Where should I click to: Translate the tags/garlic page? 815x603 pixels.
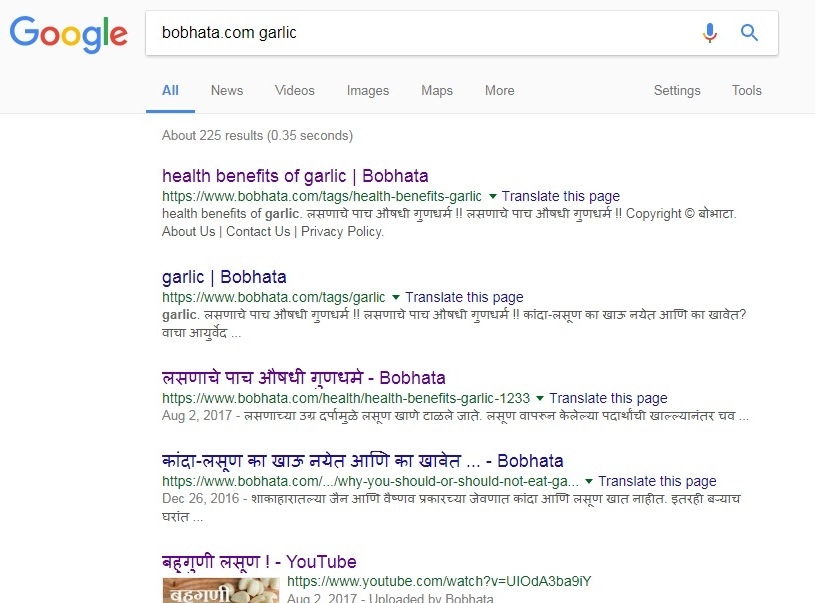point(464,297)
